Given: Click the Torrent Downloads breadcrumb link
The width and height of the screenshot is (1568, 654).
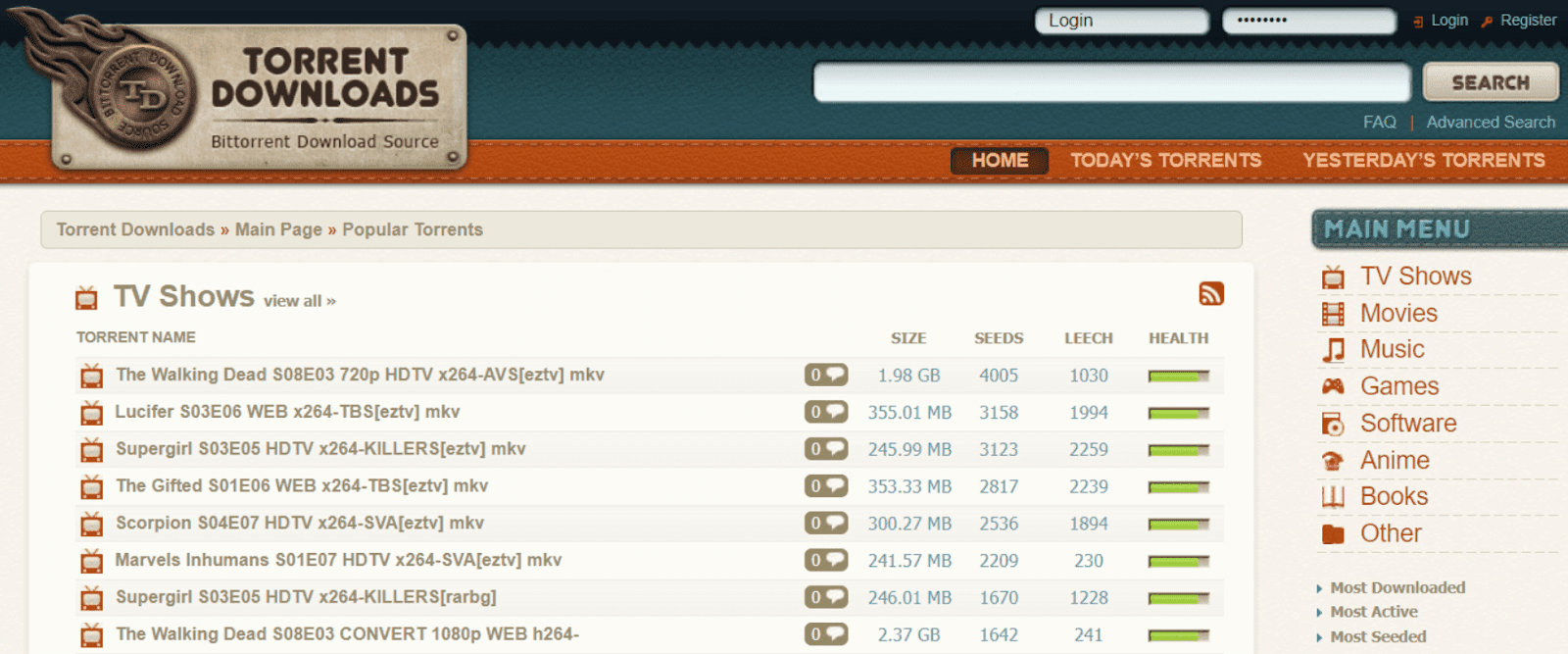Looking at the screenshot, I should tap(135, 229).
